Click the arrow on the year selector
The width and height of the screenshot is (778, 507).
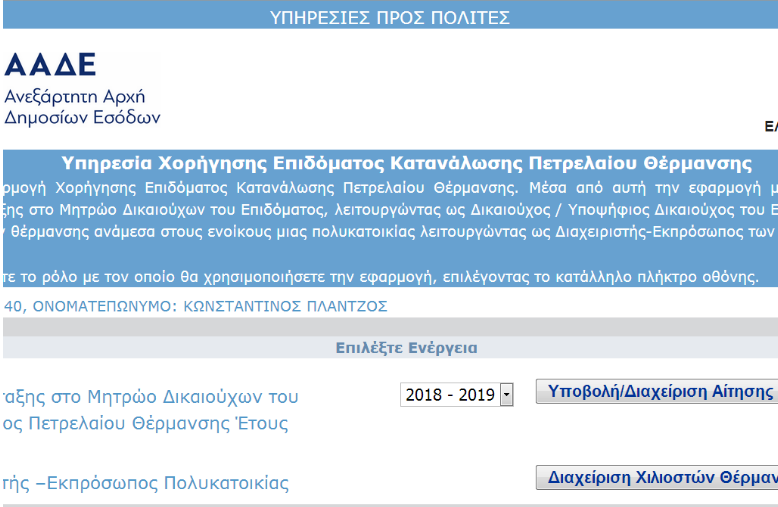click(x=506, y=395)
